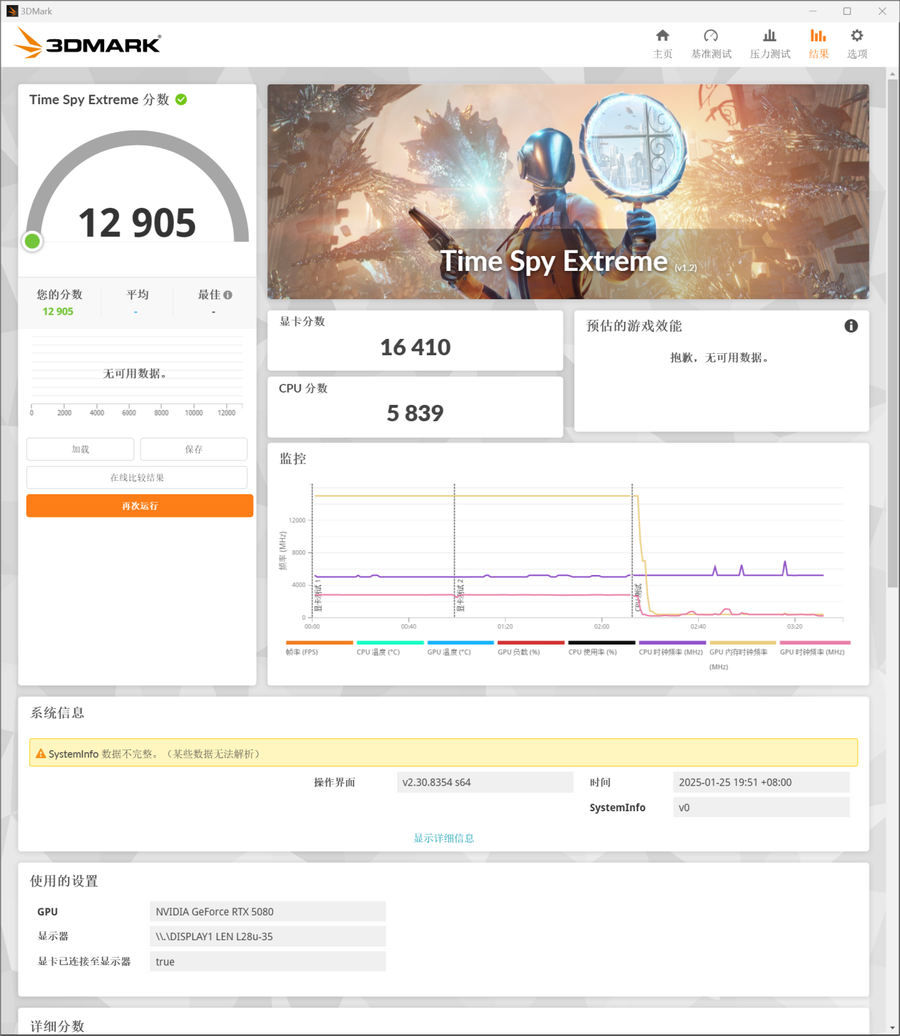Open the 主页 home tab
This screenshot has width=900, height=1036.
pos(662,44)
